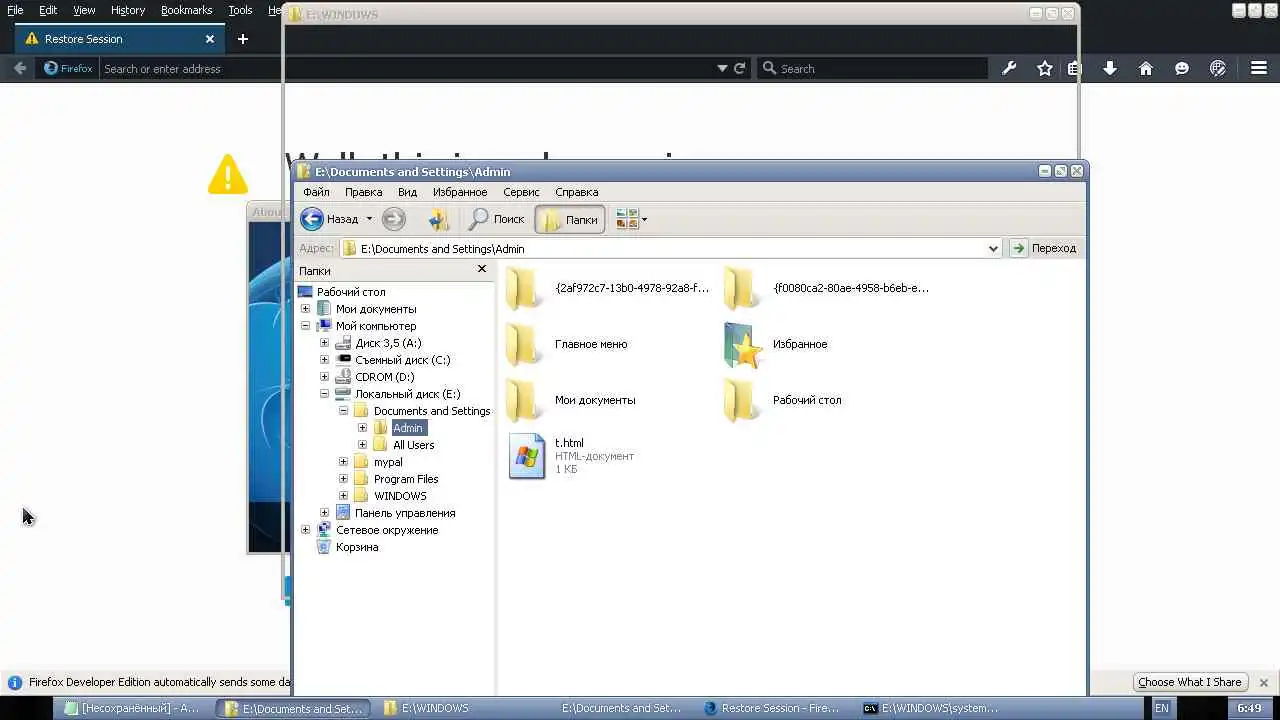The image size is (1280, 720).
Task: Open Сервис menu in Explorer
Action: (521, 192)
